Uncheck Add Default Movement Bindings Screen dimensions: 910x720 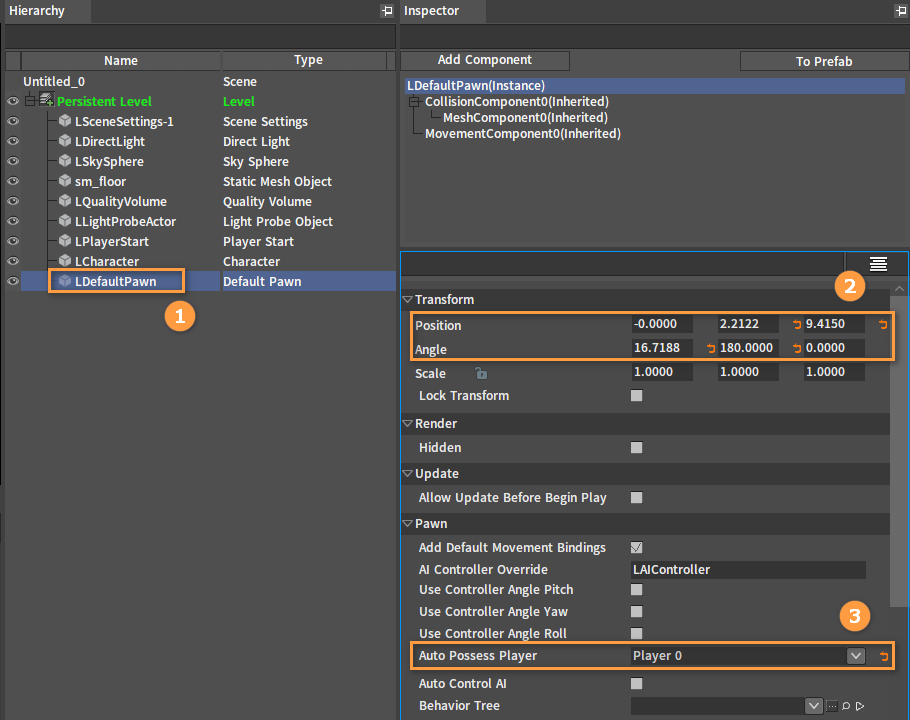(637, 548)
